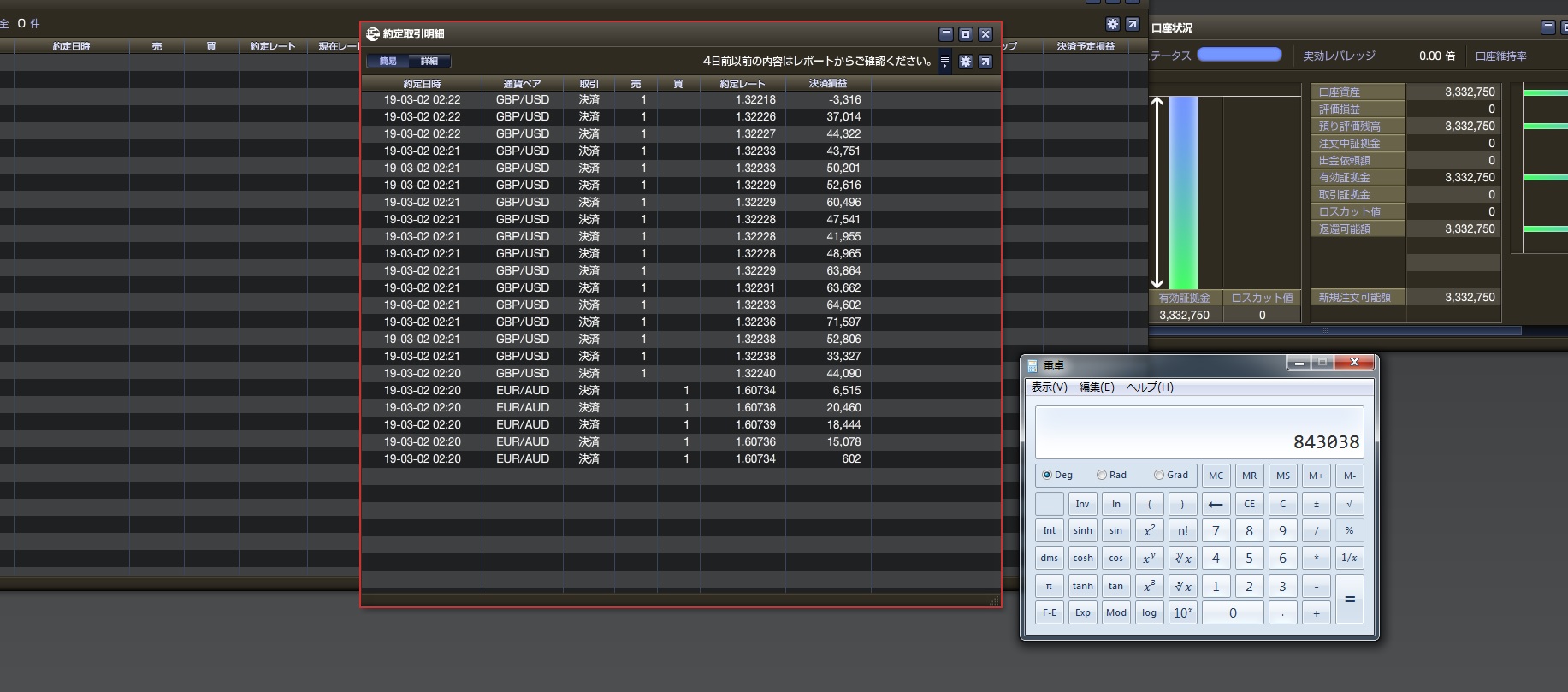Select the Deg radio button
The image size is (1568, 692).
point(1047,476)
